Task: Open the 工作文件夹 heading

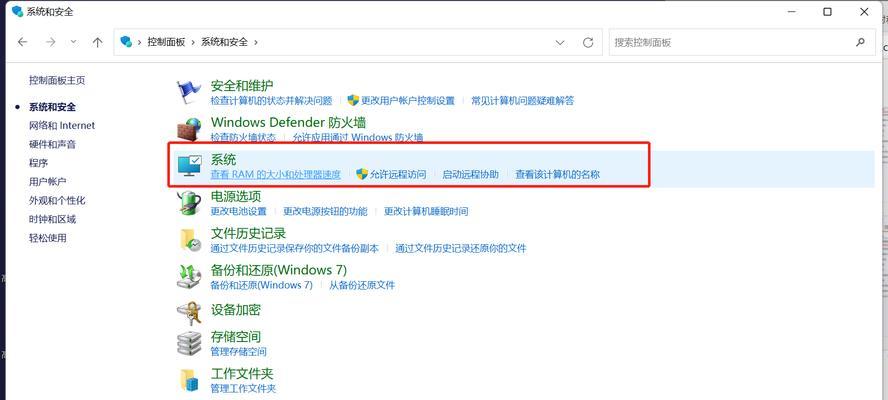Action: coord(242,374)
